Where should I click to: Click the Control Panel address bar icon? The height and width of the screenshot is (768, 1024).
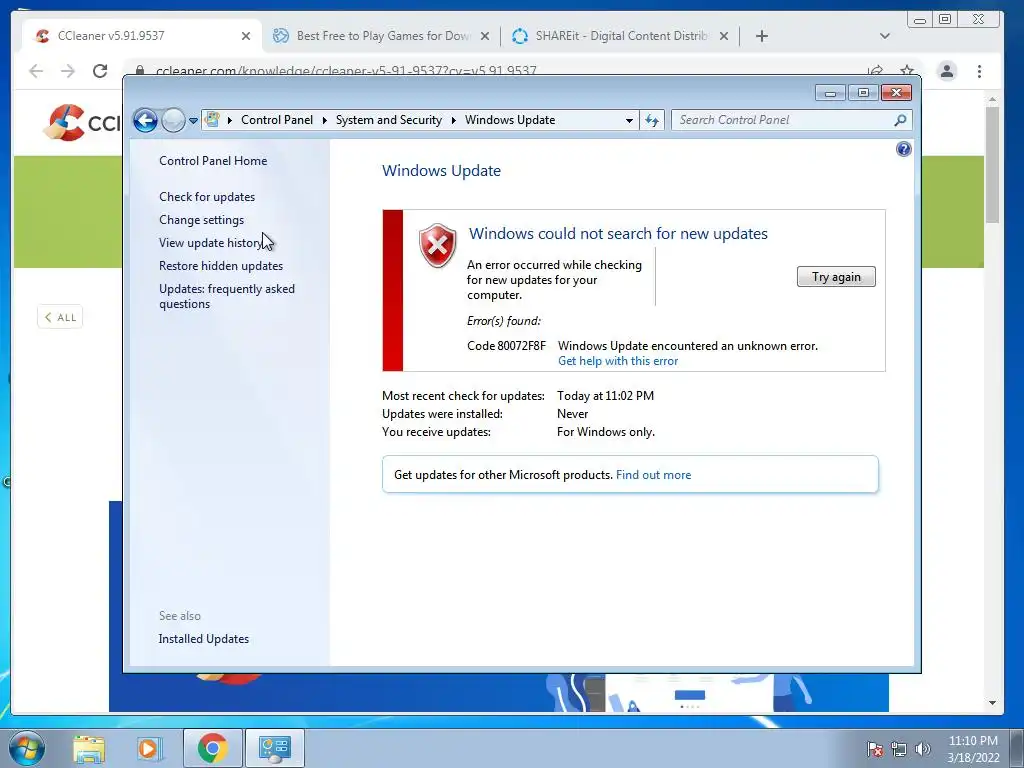[212, 120]
